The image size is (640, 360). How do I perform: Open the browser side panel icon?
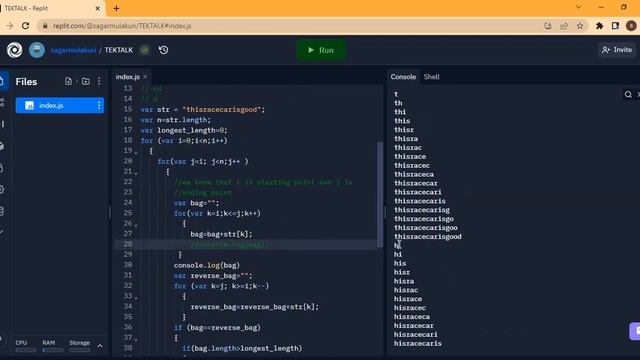point(615,26)
